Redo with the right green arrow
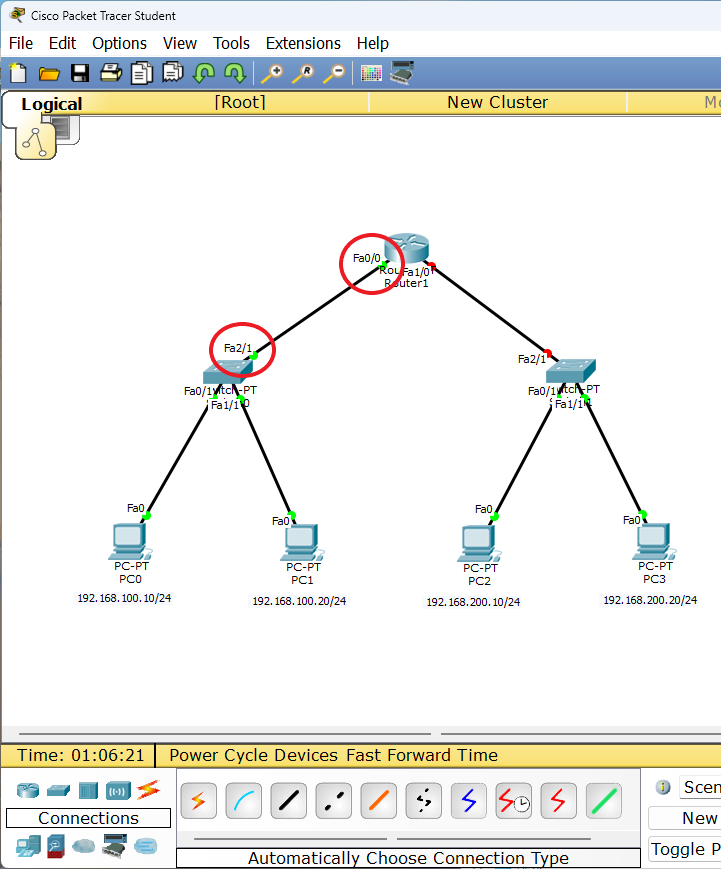The width and height of the screenshot is (721, 869). pyautogui.click(x=235, y=73)
